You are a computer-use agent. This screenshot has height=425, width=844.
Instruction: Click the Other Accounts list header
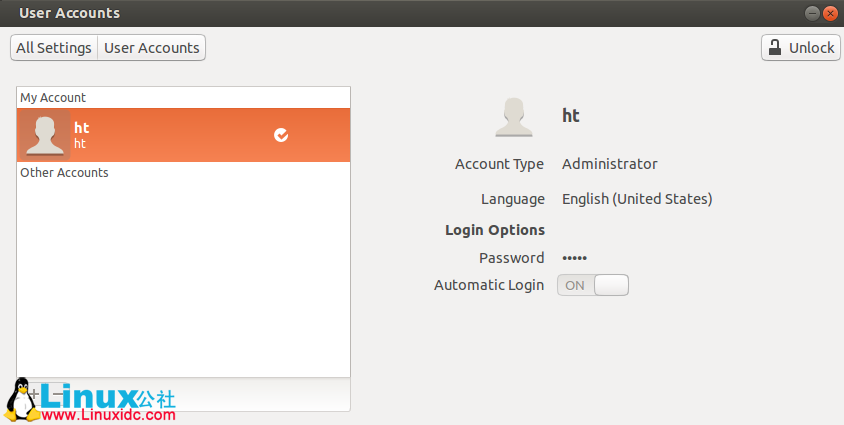pos(64,173)
